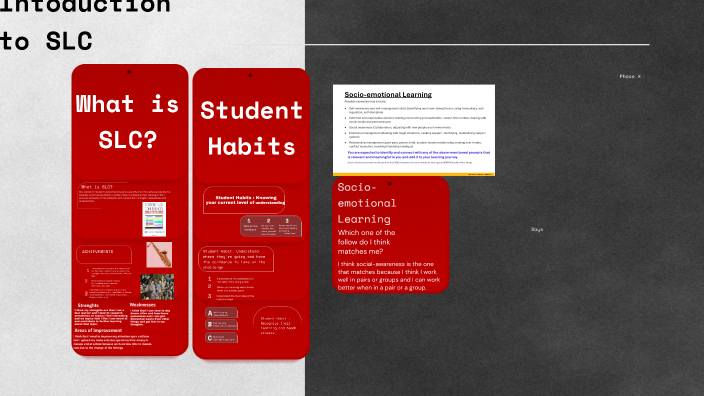This screenshot has height=396, width=704.
Task: Select option B box in Student Habits
Action: click(x=221, y=325)
